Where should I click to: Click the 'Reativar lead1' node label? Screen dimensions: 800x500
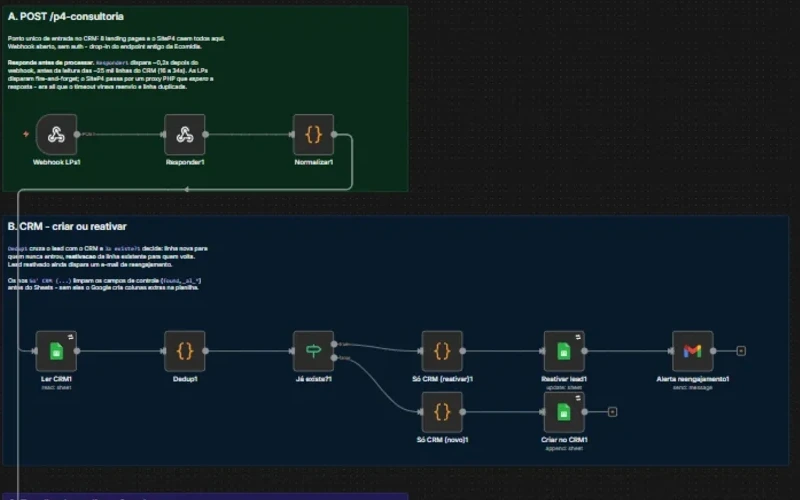pyautogui.click(x=564, y=379)
